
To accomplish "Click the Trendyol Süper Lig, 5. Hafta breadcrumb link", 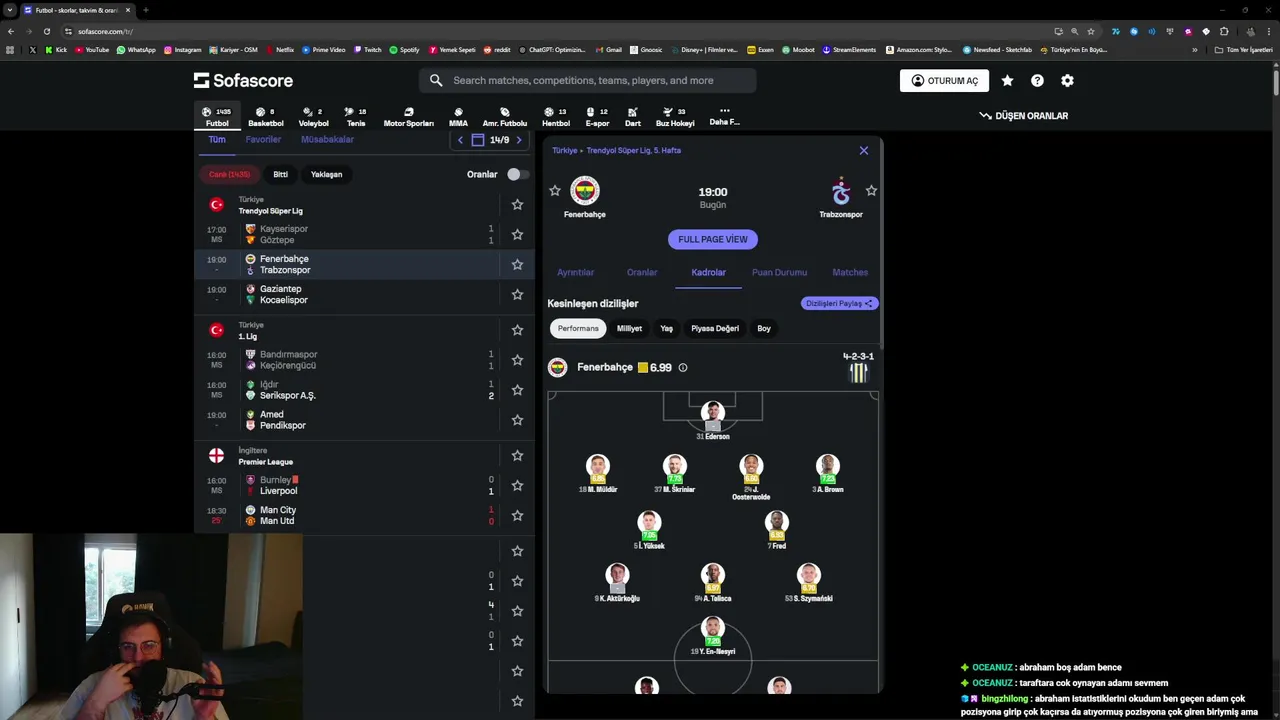I will pos(633,150).
